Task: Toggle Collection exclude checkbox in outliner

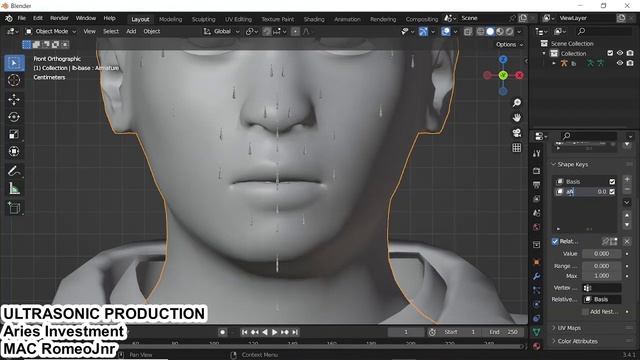Action: (x=610, y=53)
